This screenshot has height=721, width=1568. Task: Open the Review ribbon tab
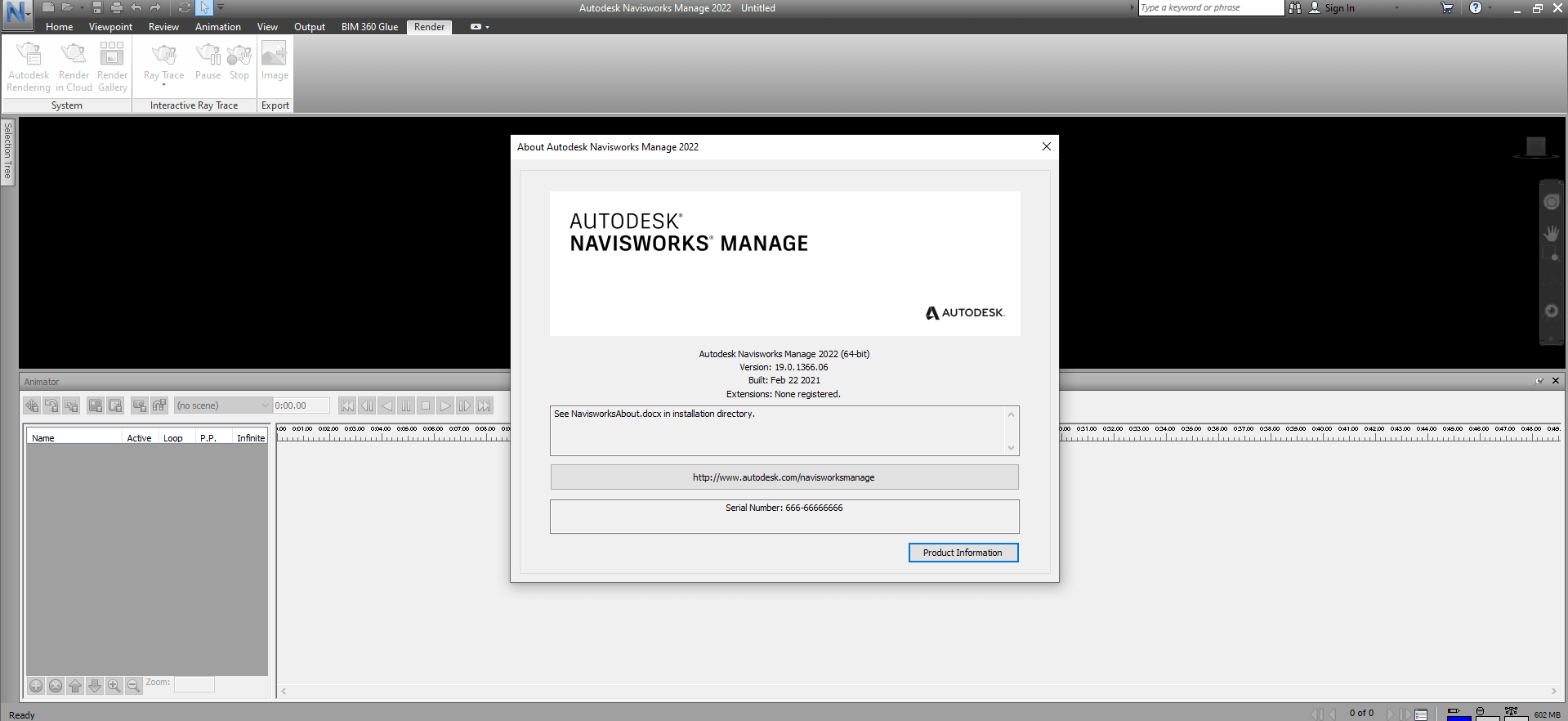click(x=163, y=27)
